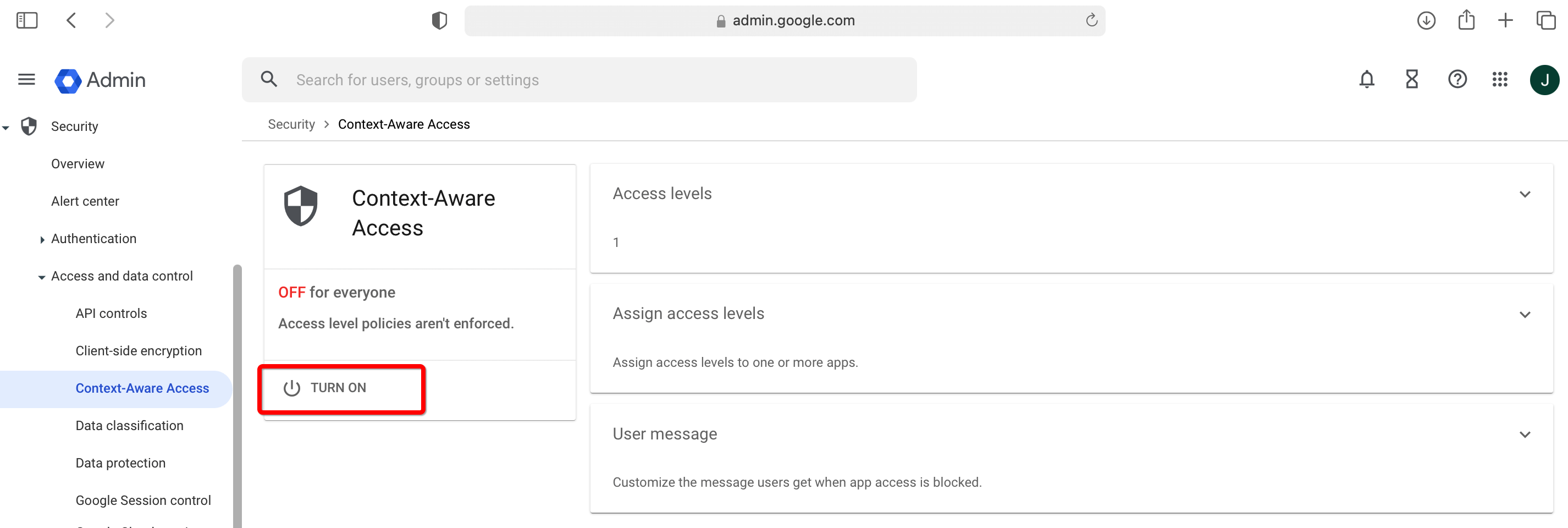
Task: Click the Security shield icon in sidebar
Action: point(29,127)
